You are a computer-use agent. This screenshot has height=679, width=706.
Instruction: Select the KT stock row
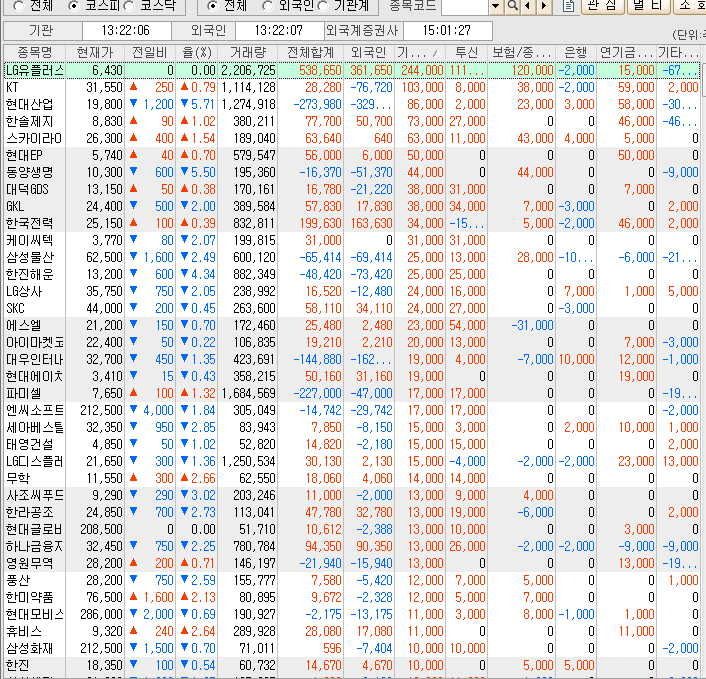351,87
